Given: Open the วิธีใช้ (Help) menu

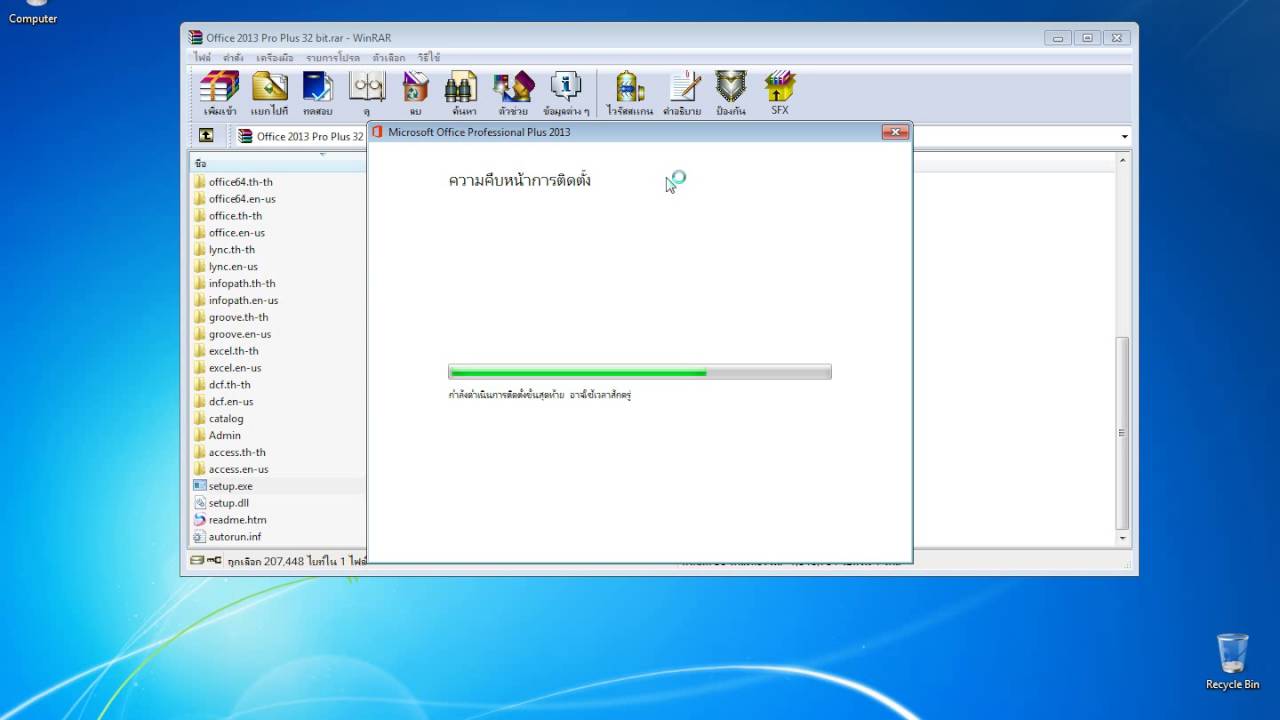Looking at the screenshot, I should [x=429, y=58].
